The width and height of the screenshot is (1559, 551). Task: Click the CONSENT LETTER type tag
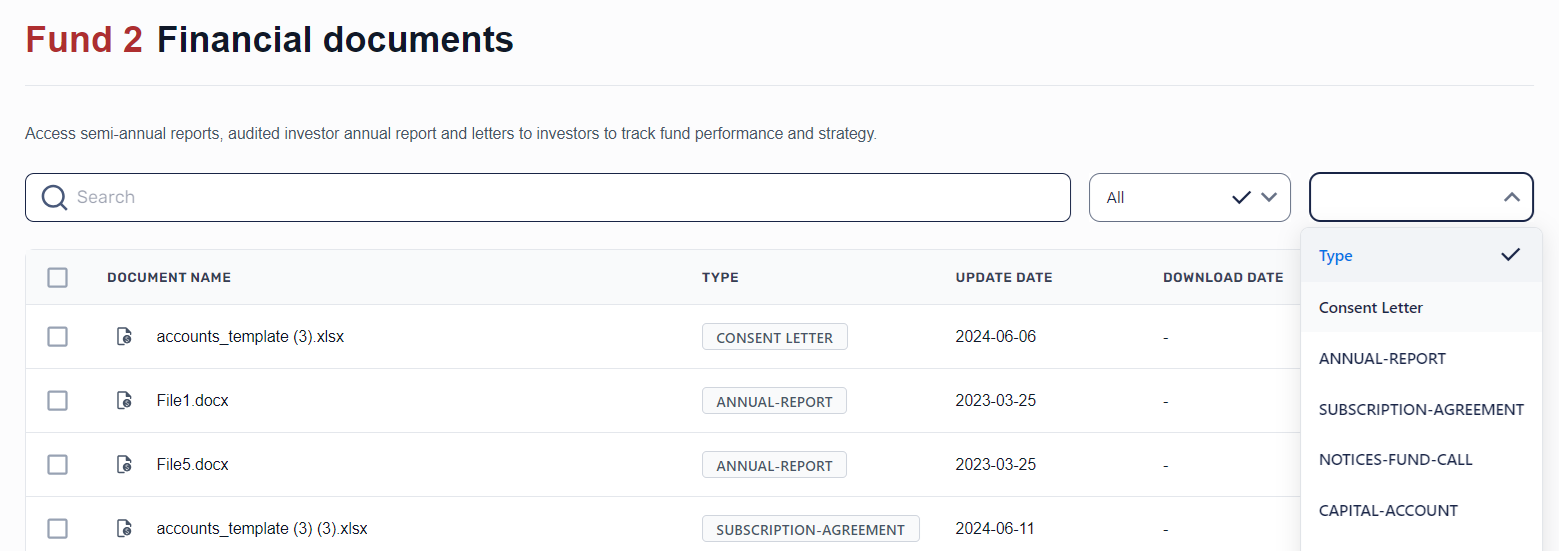point(775,338)
